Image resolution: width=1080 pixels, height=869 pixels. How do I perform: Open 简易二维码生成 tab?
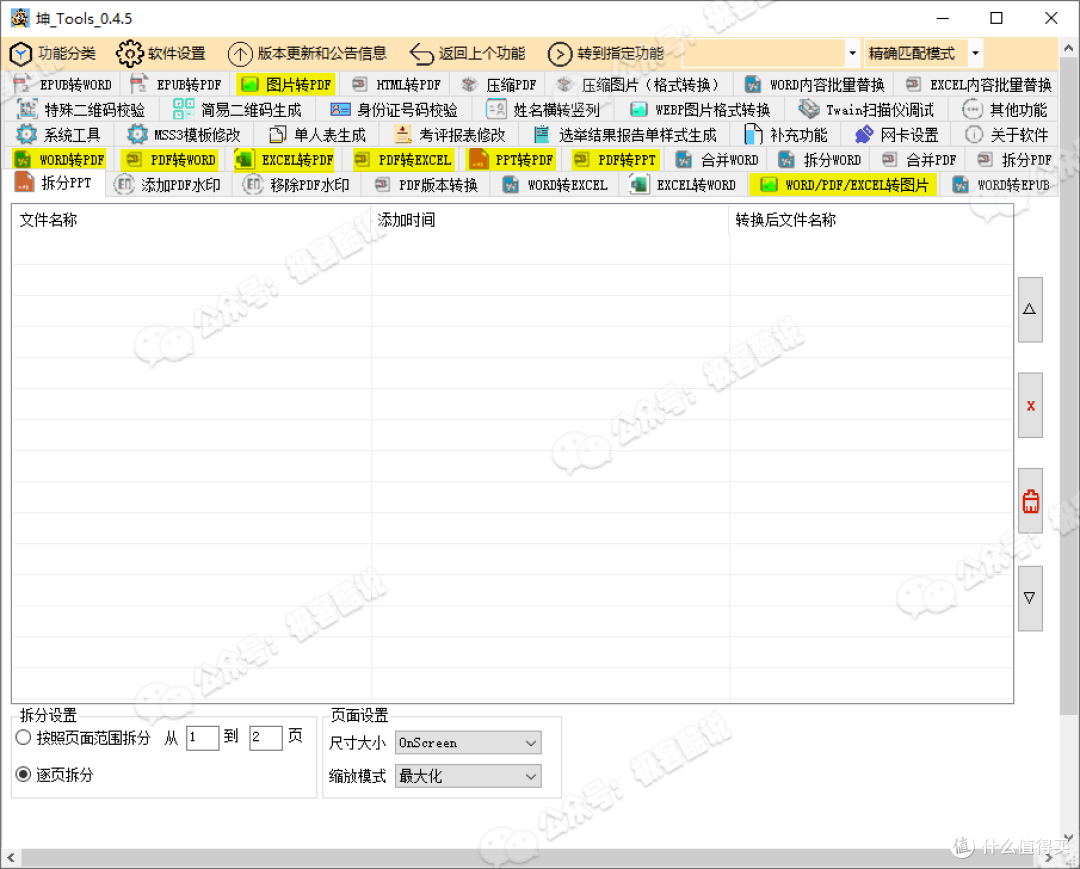(238, 110)
